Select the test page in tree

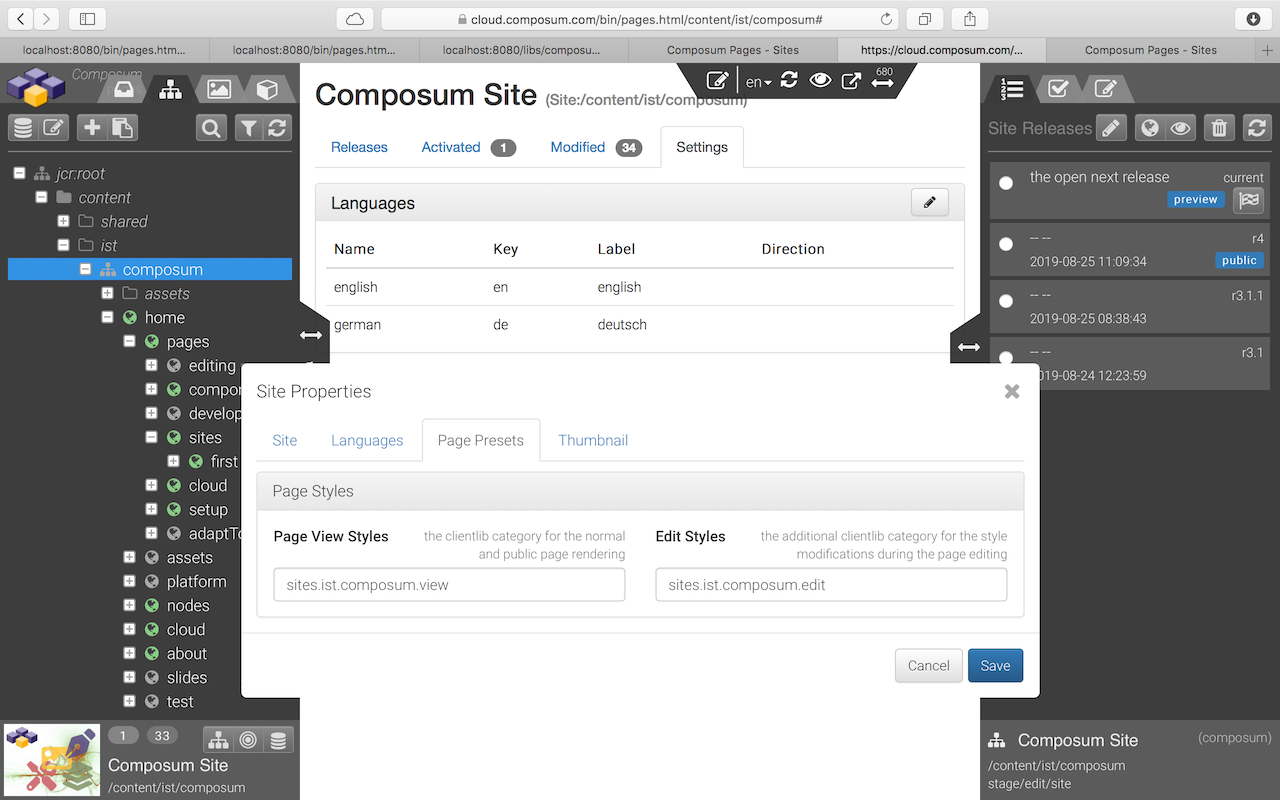pos(180,701)
